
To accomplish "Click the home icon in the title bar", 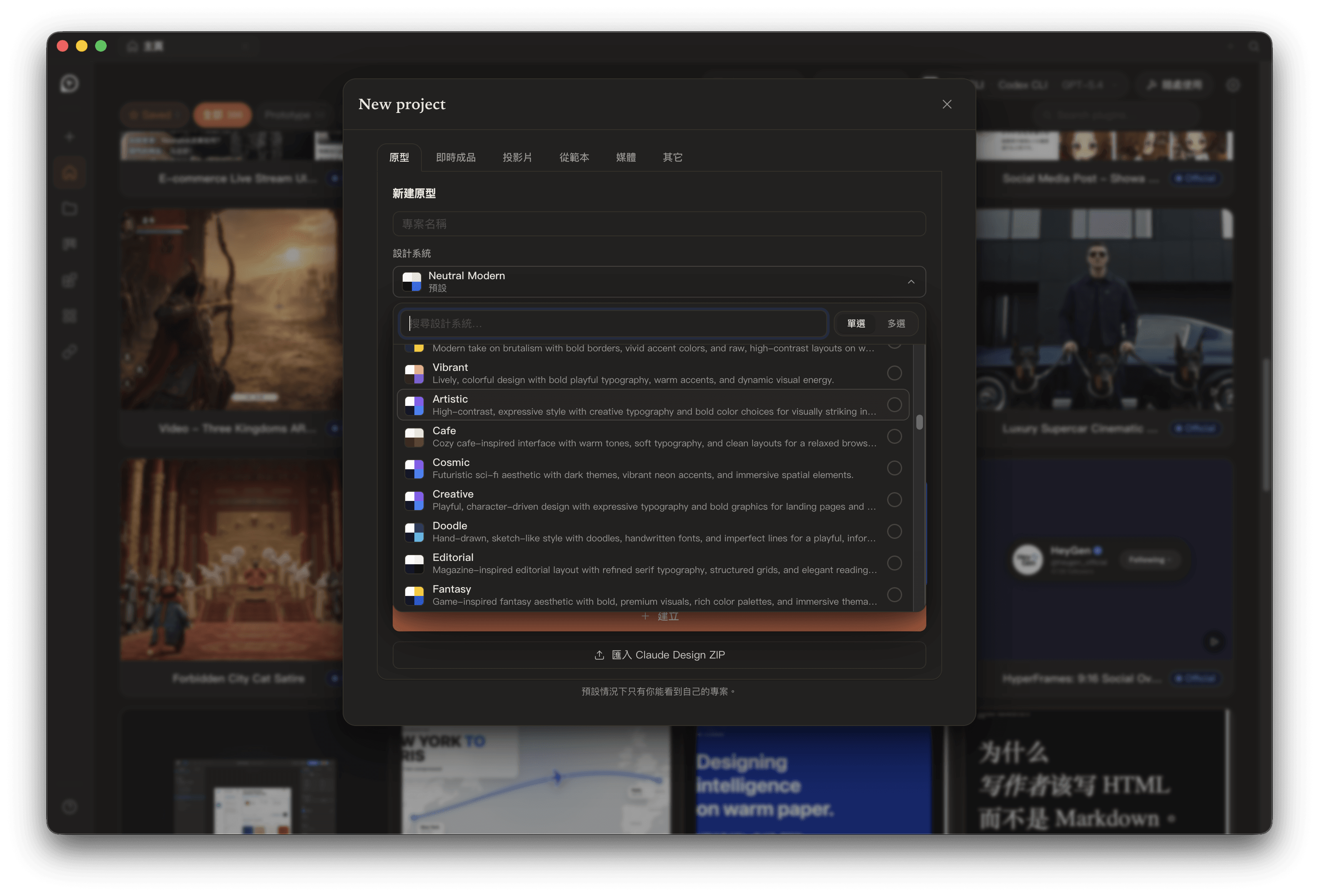I will (132, 46).
